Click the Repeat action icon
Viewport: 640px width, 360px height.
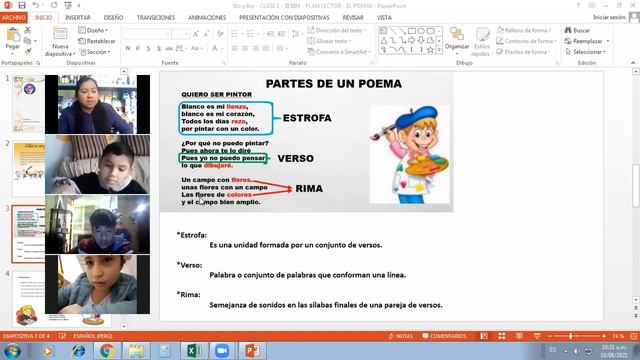tap(54, 5)
